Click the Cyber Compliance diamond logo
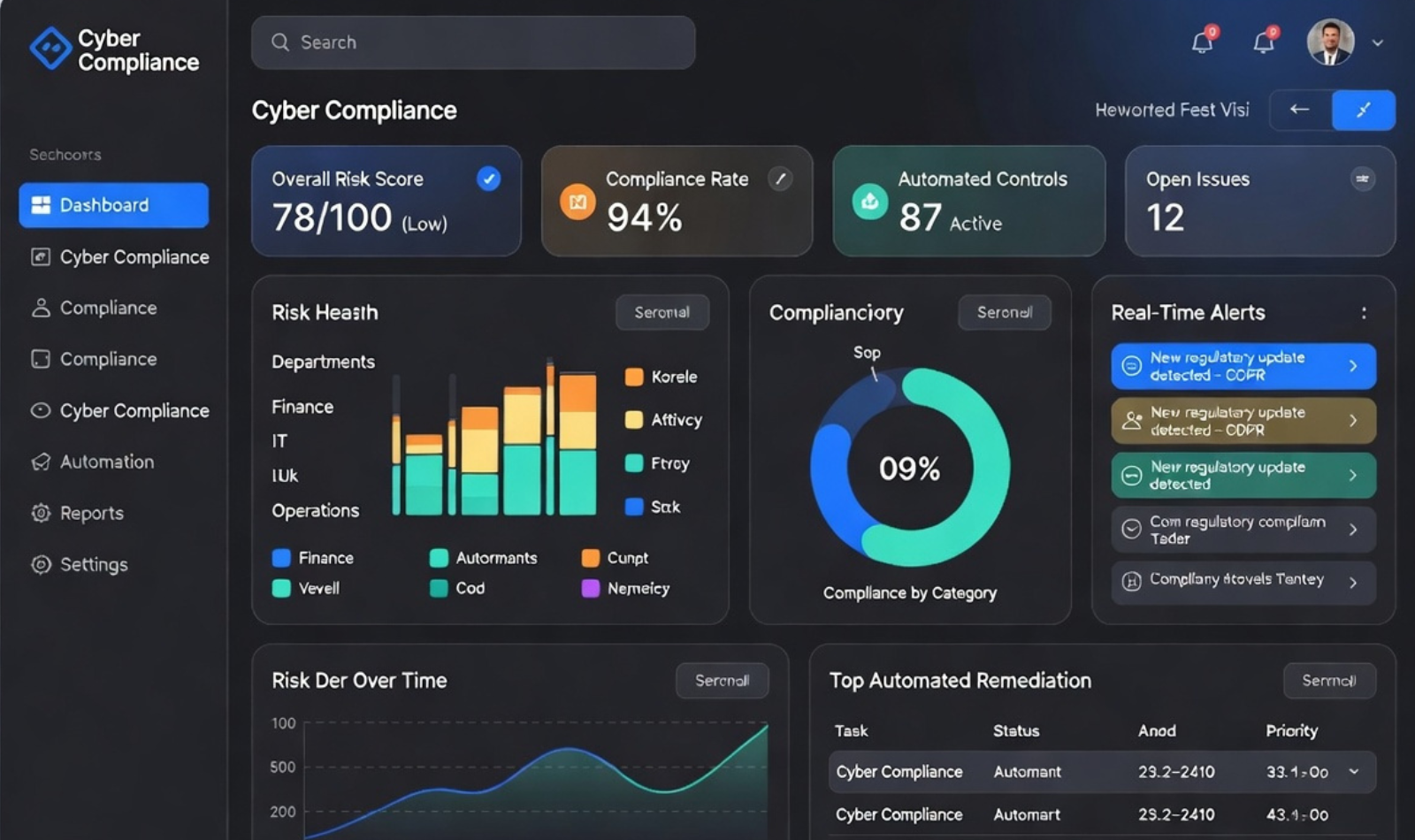This screenshot has width=1415, height=840. (x=50, y=49)
